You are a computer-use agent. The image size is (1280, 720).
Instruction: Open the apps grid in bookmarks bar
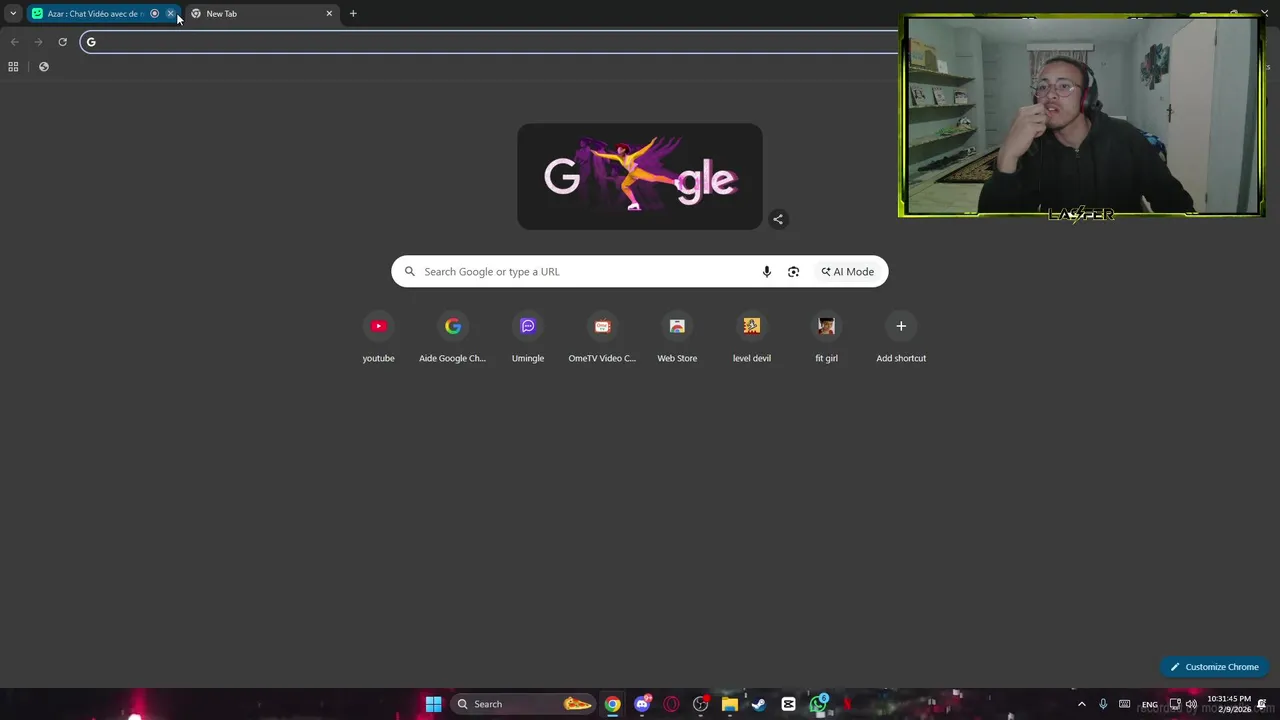13,67
